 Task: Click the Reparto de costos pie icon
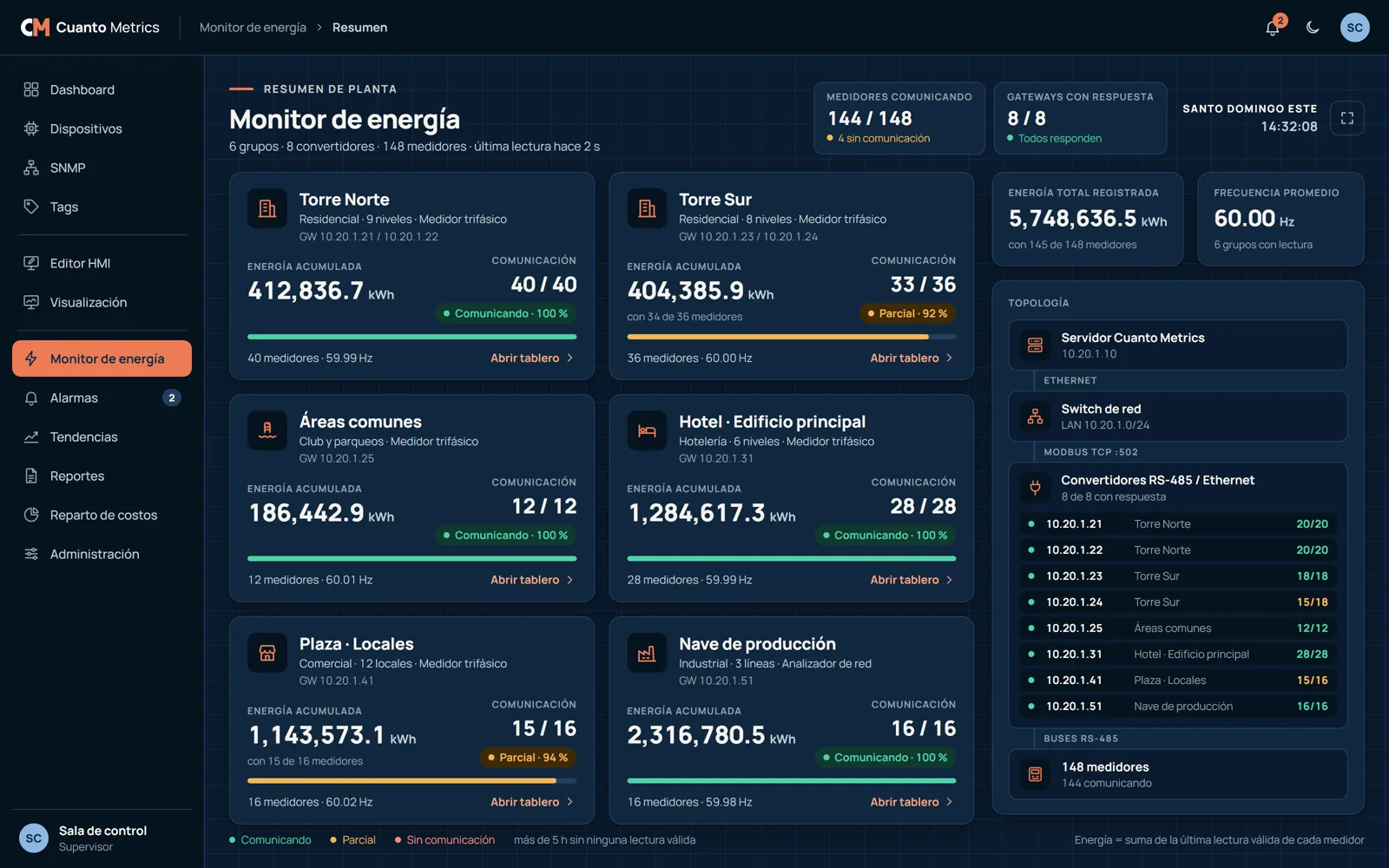click(31, 515)
